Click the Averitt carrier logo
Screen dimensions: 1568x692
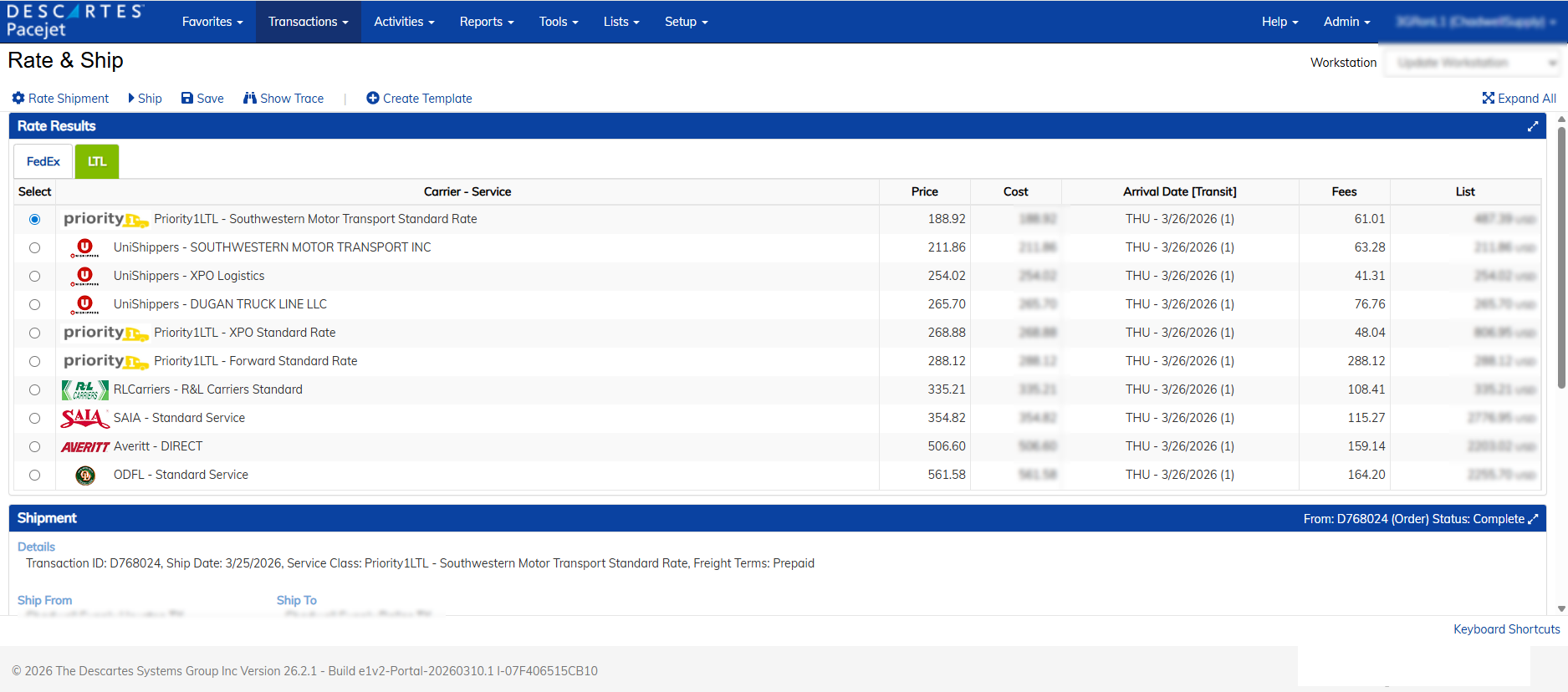coord(85,447)
